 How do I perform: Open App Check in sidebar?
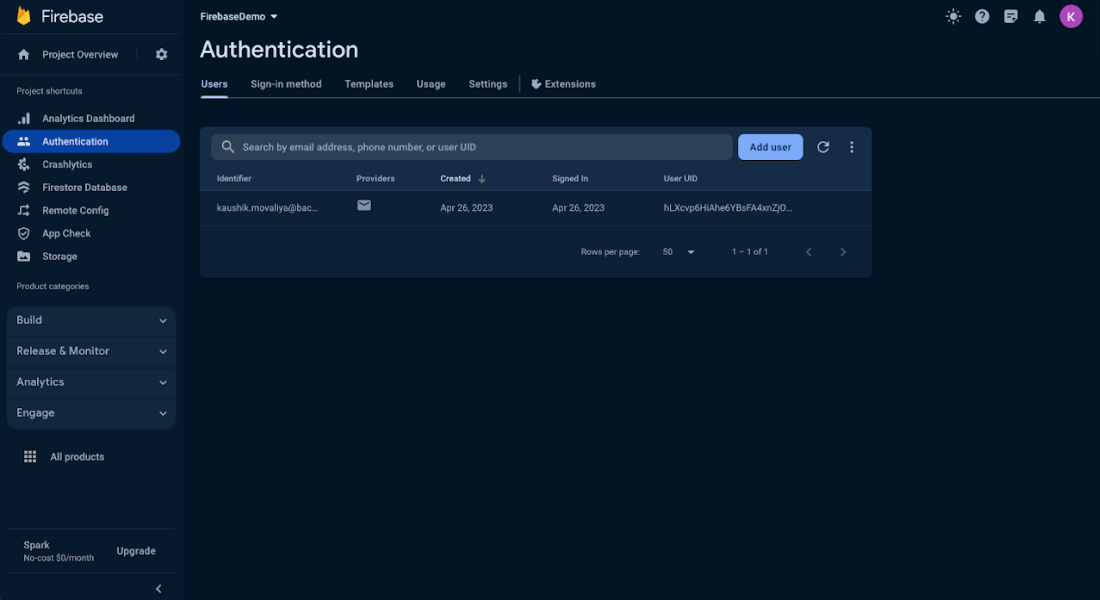click(67, 233)
